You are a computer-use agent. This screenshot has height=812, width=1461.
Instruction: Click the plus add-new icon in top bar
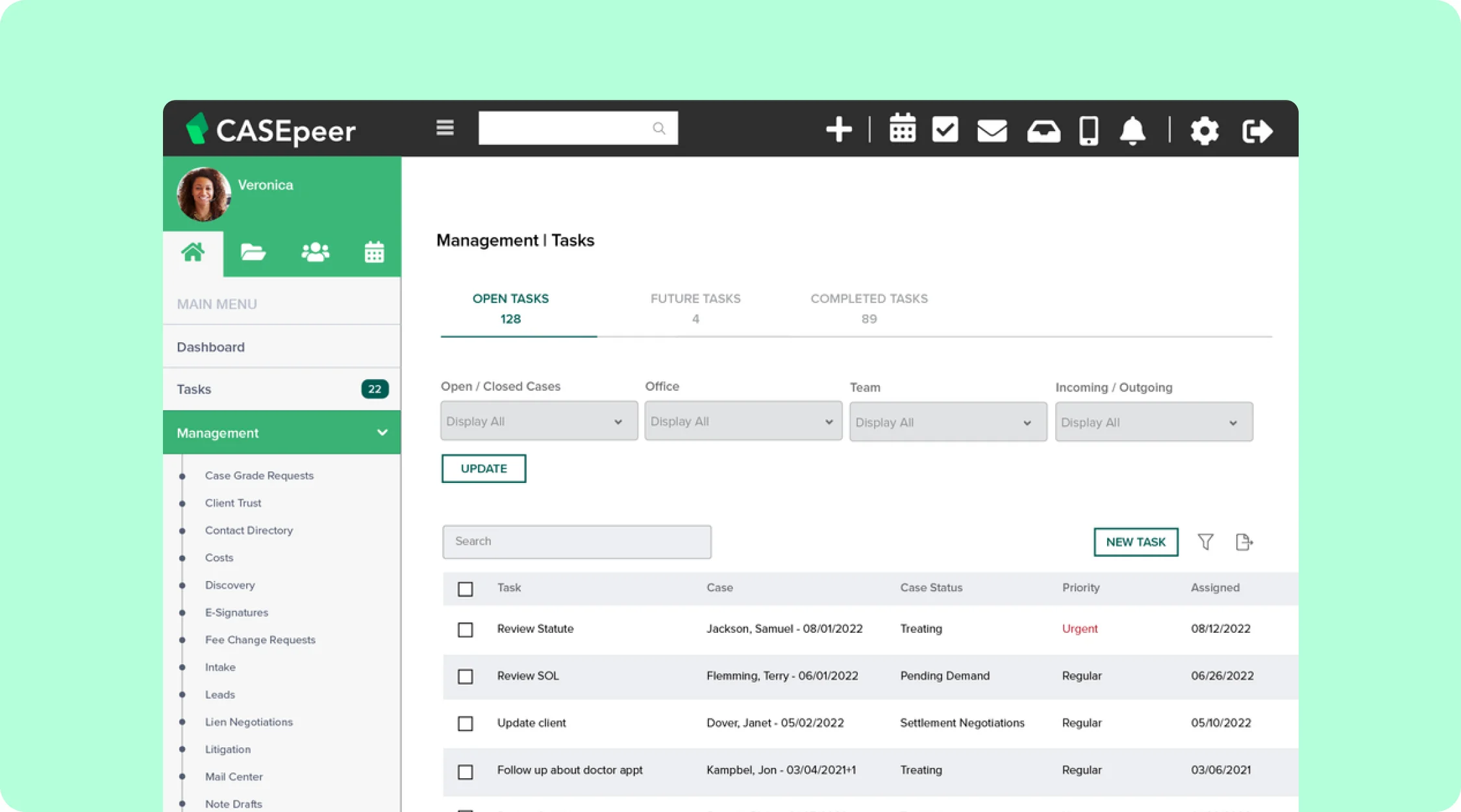click(838, 130)
